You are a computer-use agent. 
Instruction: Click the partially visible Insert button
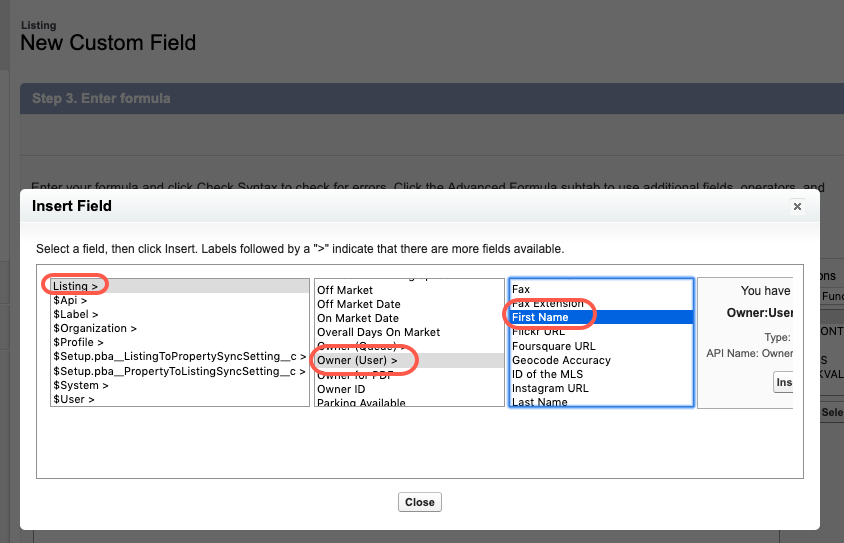tap(783, 382)
